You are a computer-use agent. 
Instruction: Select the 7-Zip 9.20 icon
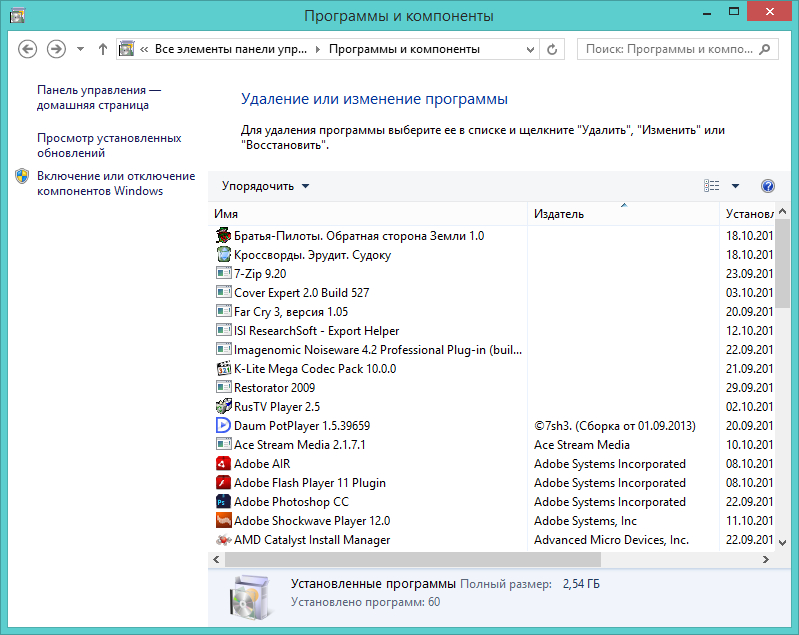224,273
